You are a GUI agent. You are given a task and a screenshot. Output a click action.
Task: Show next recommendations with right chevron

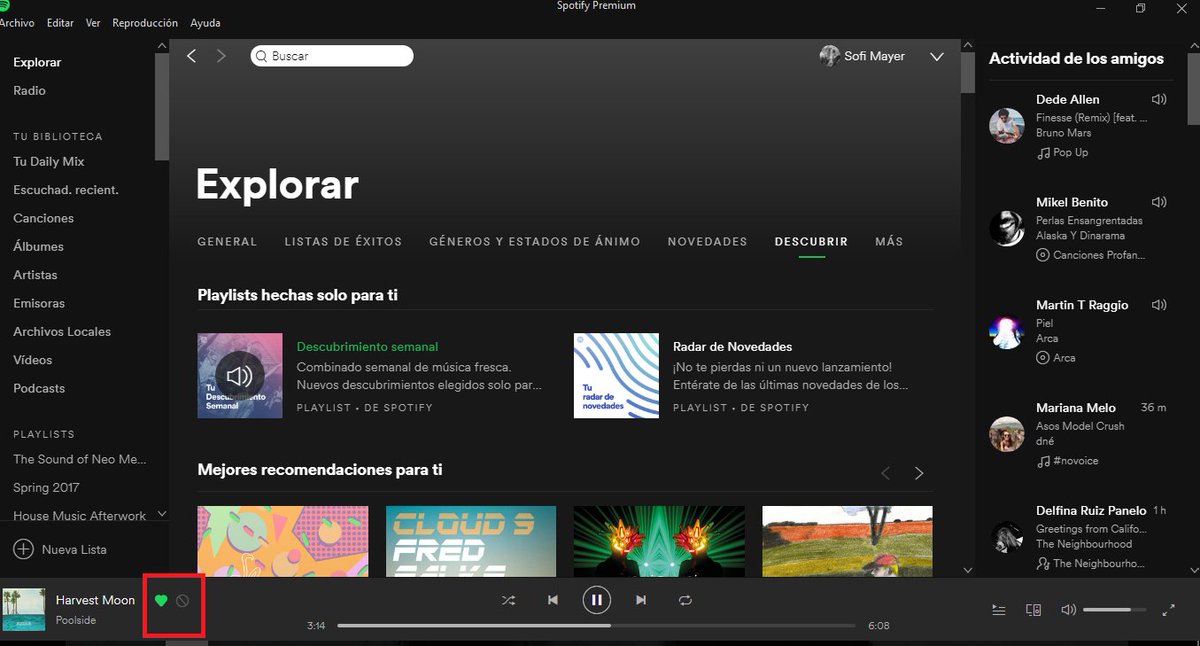[x=919, y=473]
